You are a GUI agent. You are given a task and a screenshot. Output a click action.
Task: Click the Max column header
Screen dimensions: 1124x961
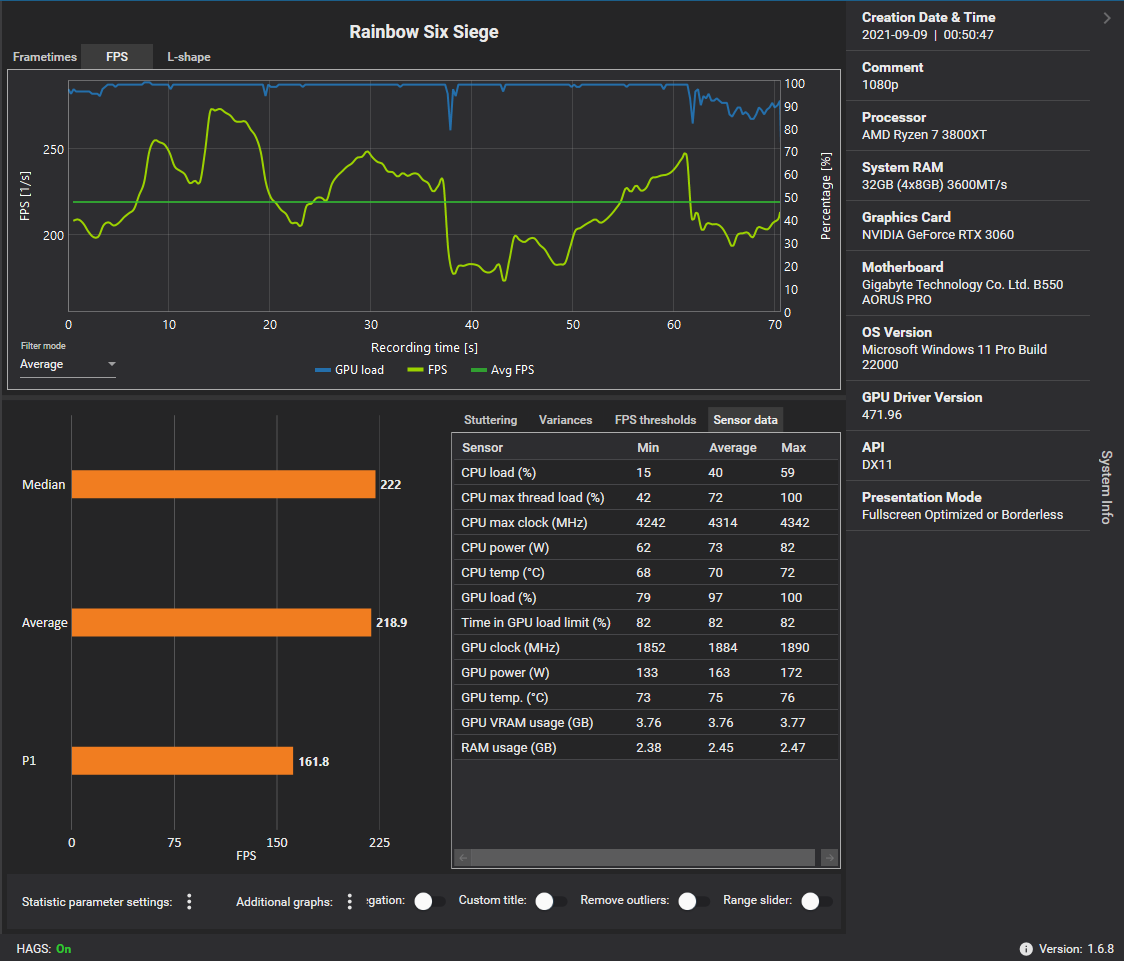click(793, 448)
